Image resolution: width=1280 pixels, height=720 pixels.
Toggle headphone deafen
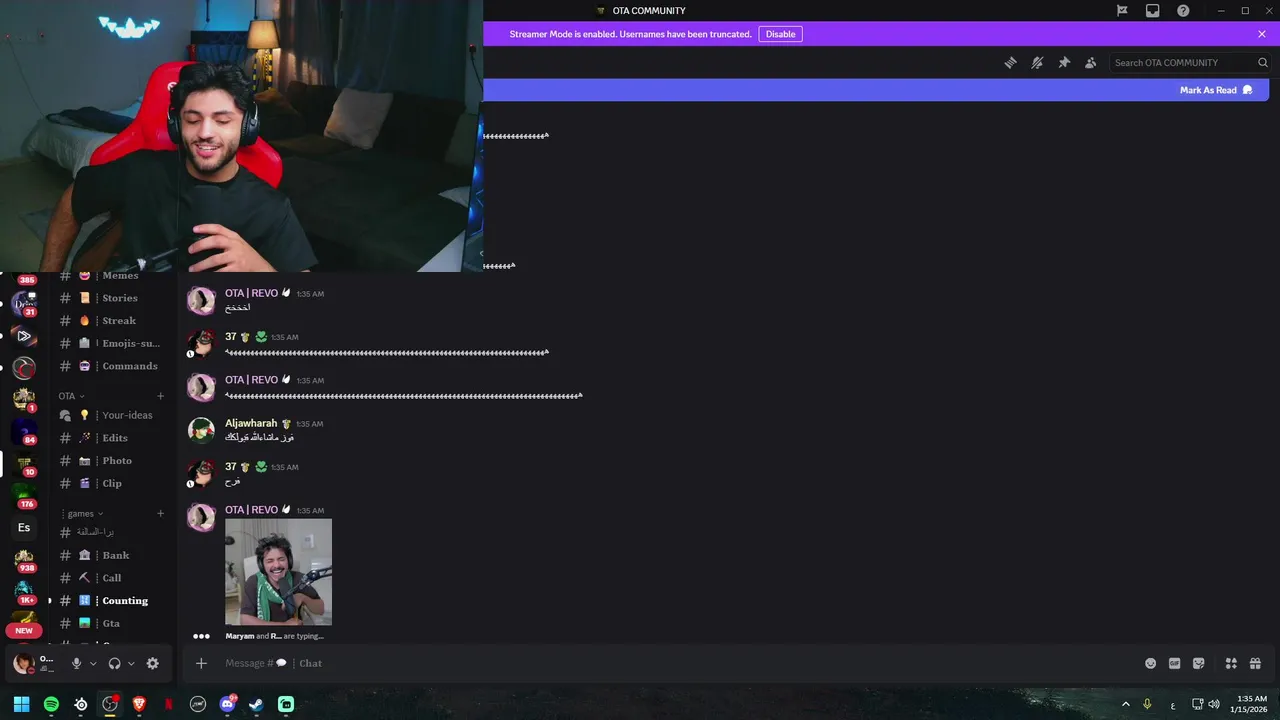114,663
